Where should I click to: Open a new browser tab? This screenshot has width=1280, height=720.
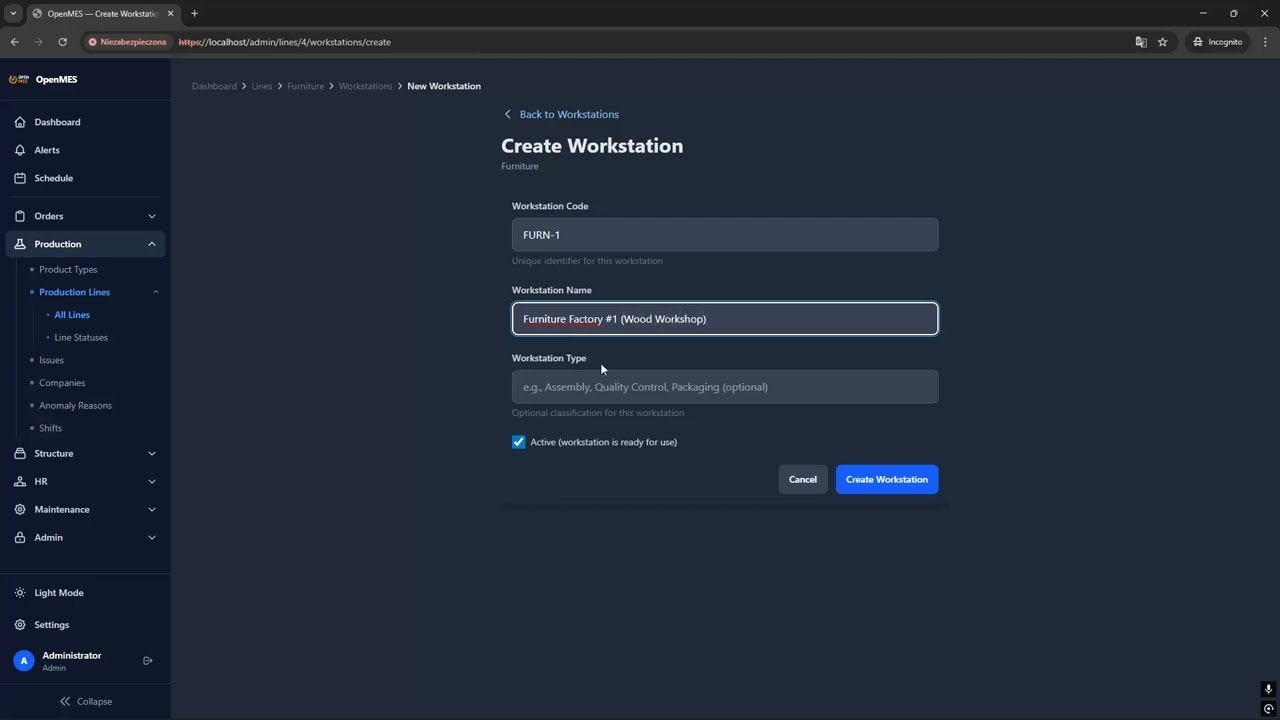click(194, 13)
